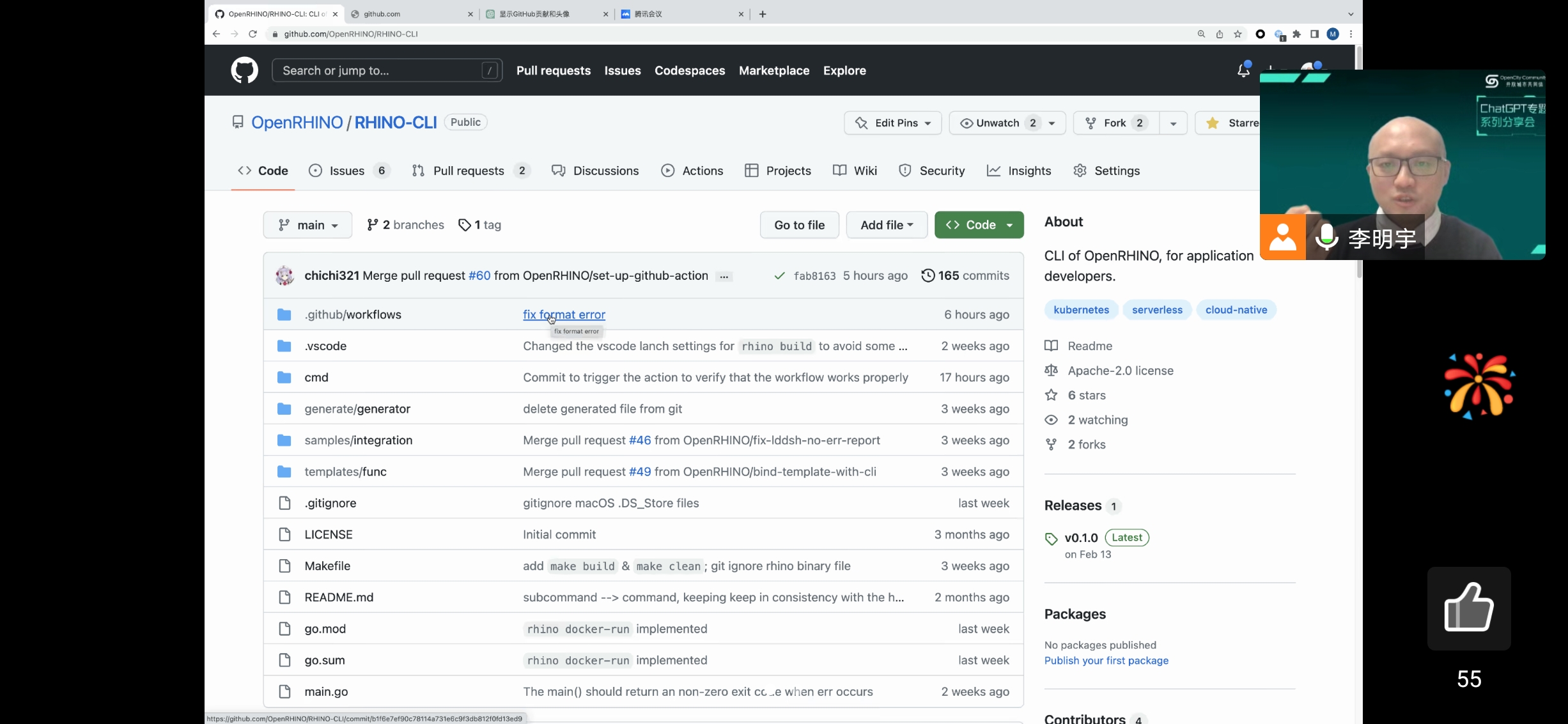Expand the tab search chevron in Chrome

pos(1350,14)
